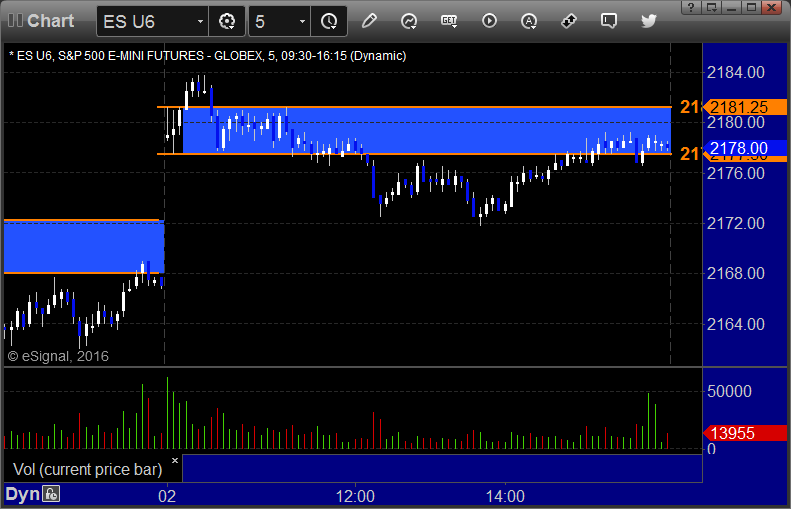This screenshot has width=791, height=509.
Task: Expand the ES U6 symbol dropdown
Action: click(200, 22)
